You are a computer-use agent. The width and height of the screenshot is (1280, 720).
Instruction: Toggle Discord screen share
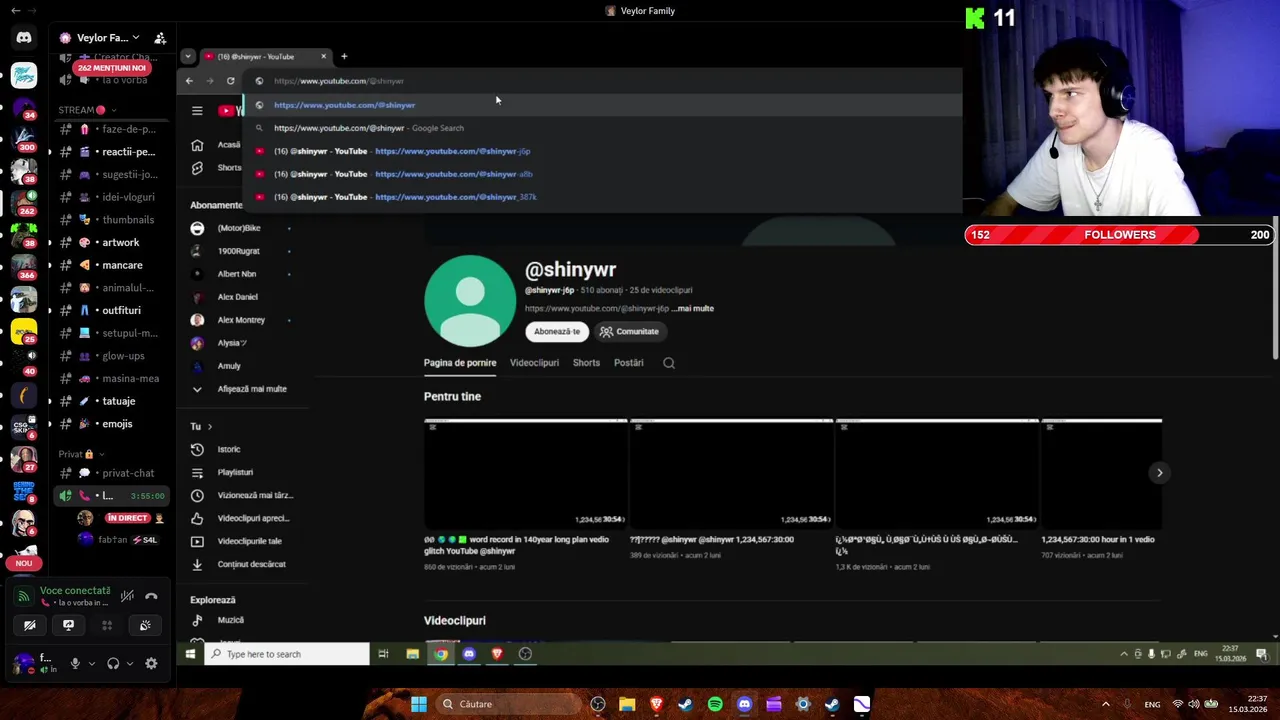68,625
